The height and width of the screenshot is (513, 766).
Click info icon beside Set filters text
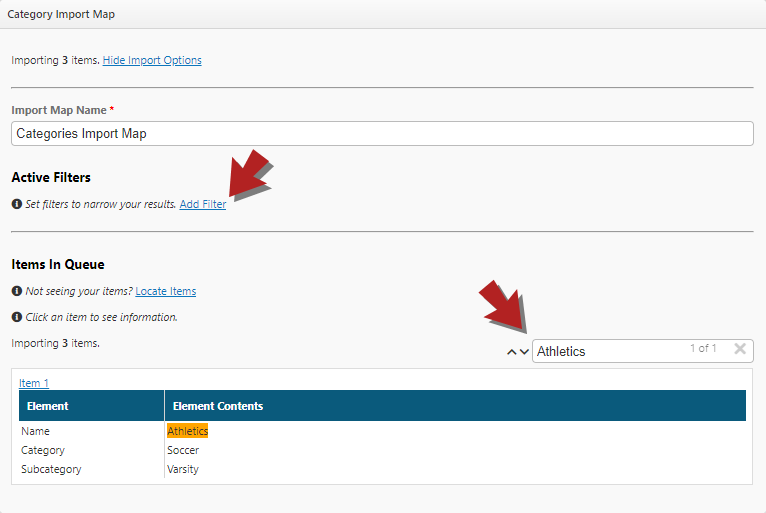pos(17,204)
